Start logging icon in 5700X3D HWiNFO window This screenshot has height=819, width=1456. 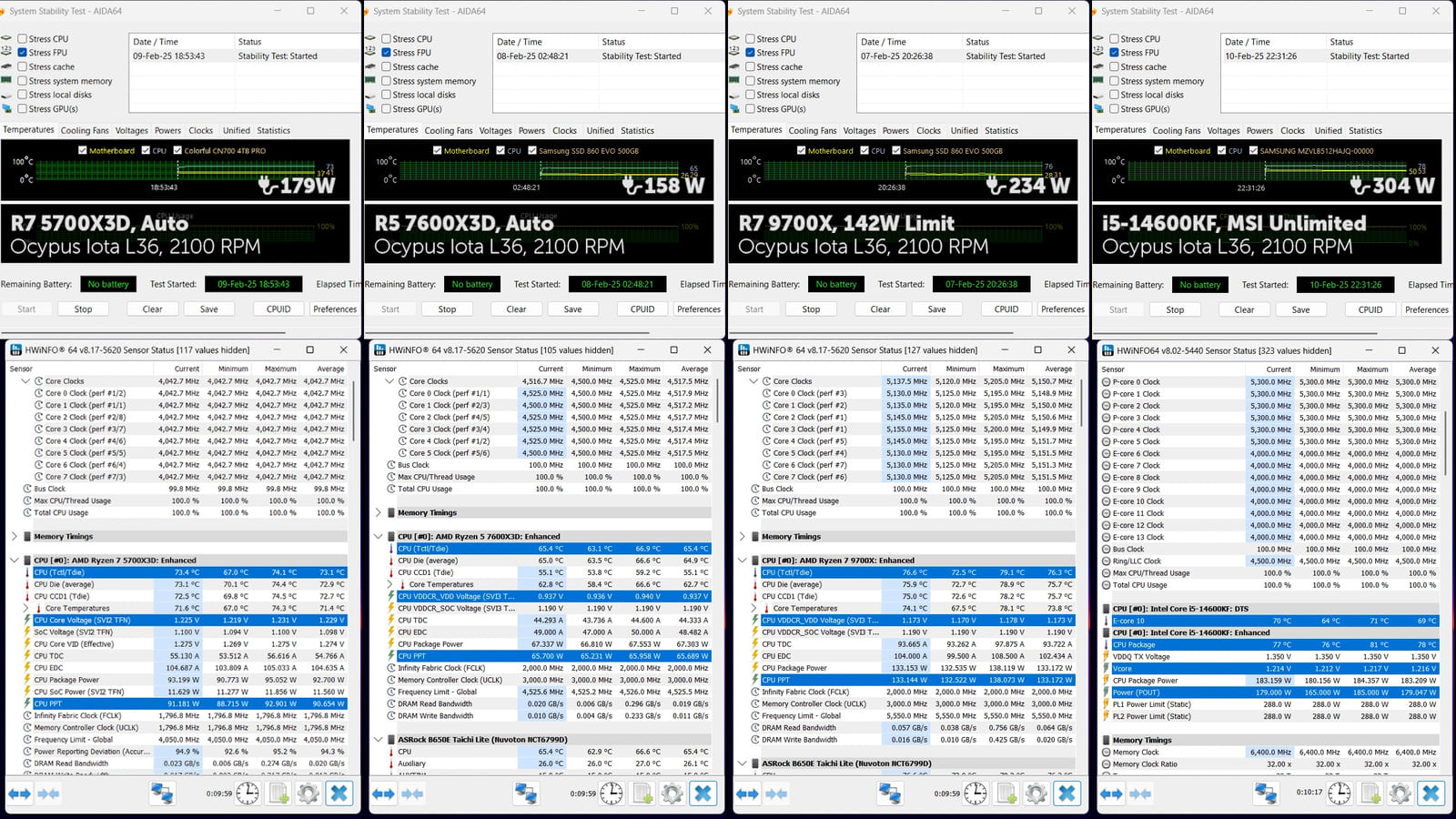[278, 794]
